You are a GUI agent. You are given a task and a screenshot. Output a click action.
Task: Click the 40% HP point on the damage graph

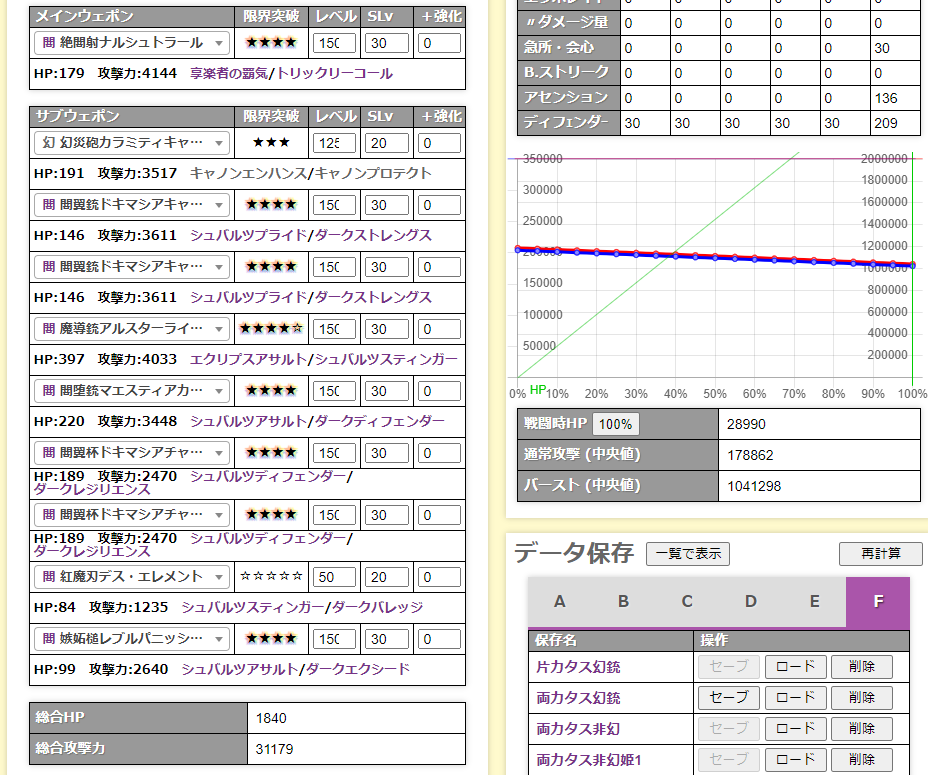click(x=675, y=256)
